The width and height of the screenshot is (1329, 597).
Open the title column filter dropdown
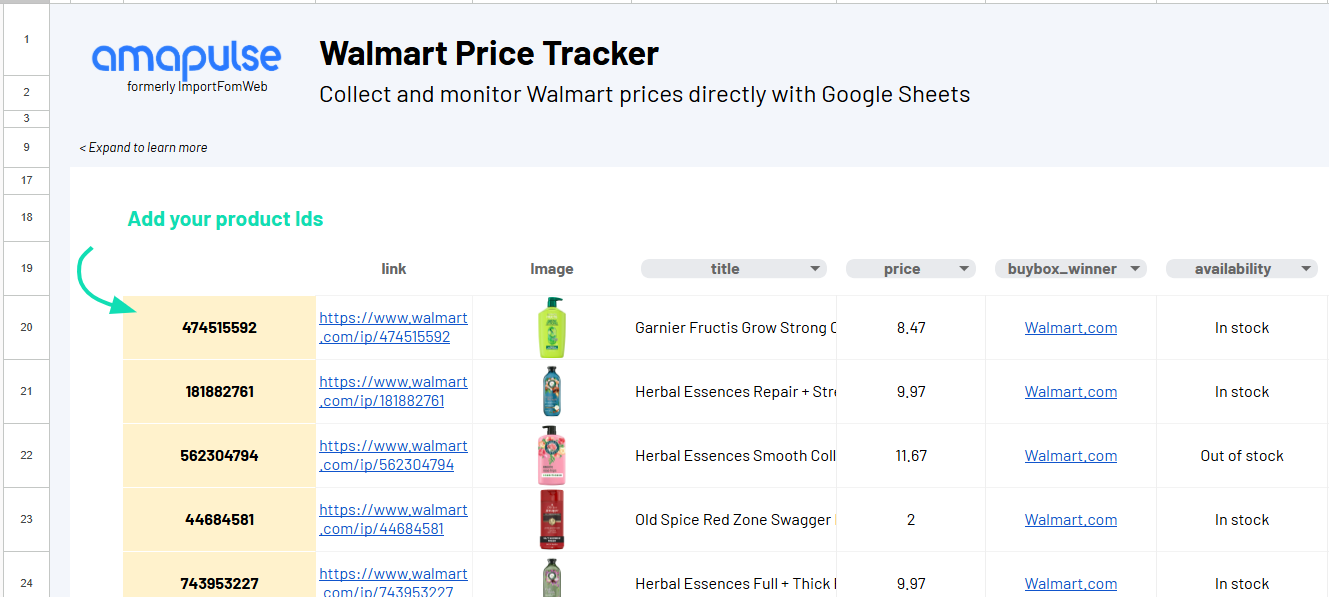817,269
